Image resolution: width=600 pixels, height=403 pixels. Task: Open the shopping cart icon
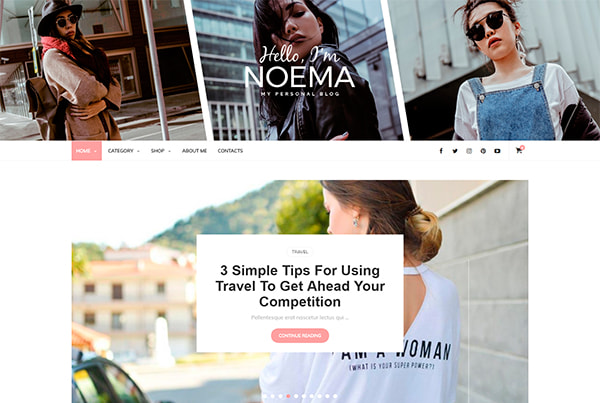tap(519, 150)
